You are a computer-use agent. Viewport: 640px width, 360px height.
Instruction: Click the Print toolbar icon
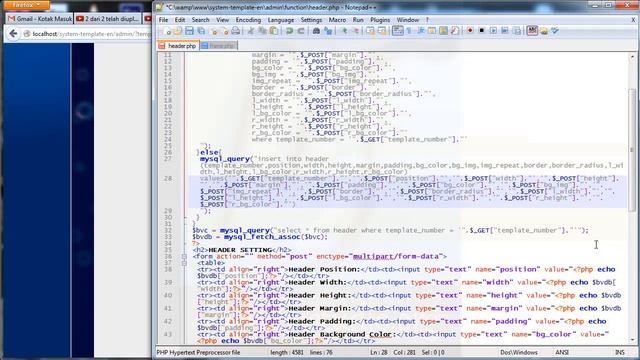[236, 31]
